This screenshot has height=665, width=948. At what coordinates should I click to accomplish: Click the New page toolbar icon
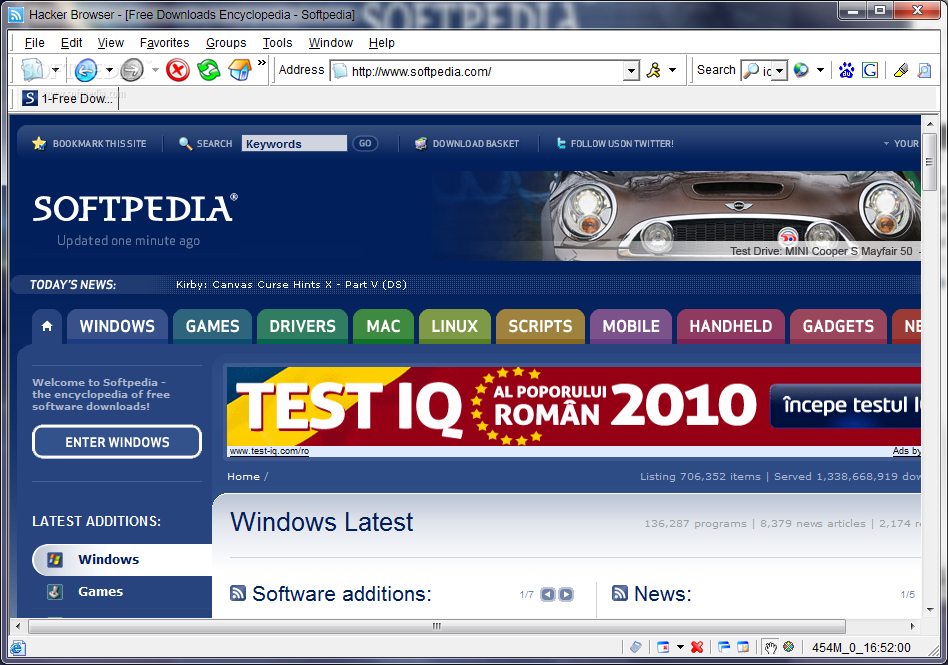(x=31, y=70)
